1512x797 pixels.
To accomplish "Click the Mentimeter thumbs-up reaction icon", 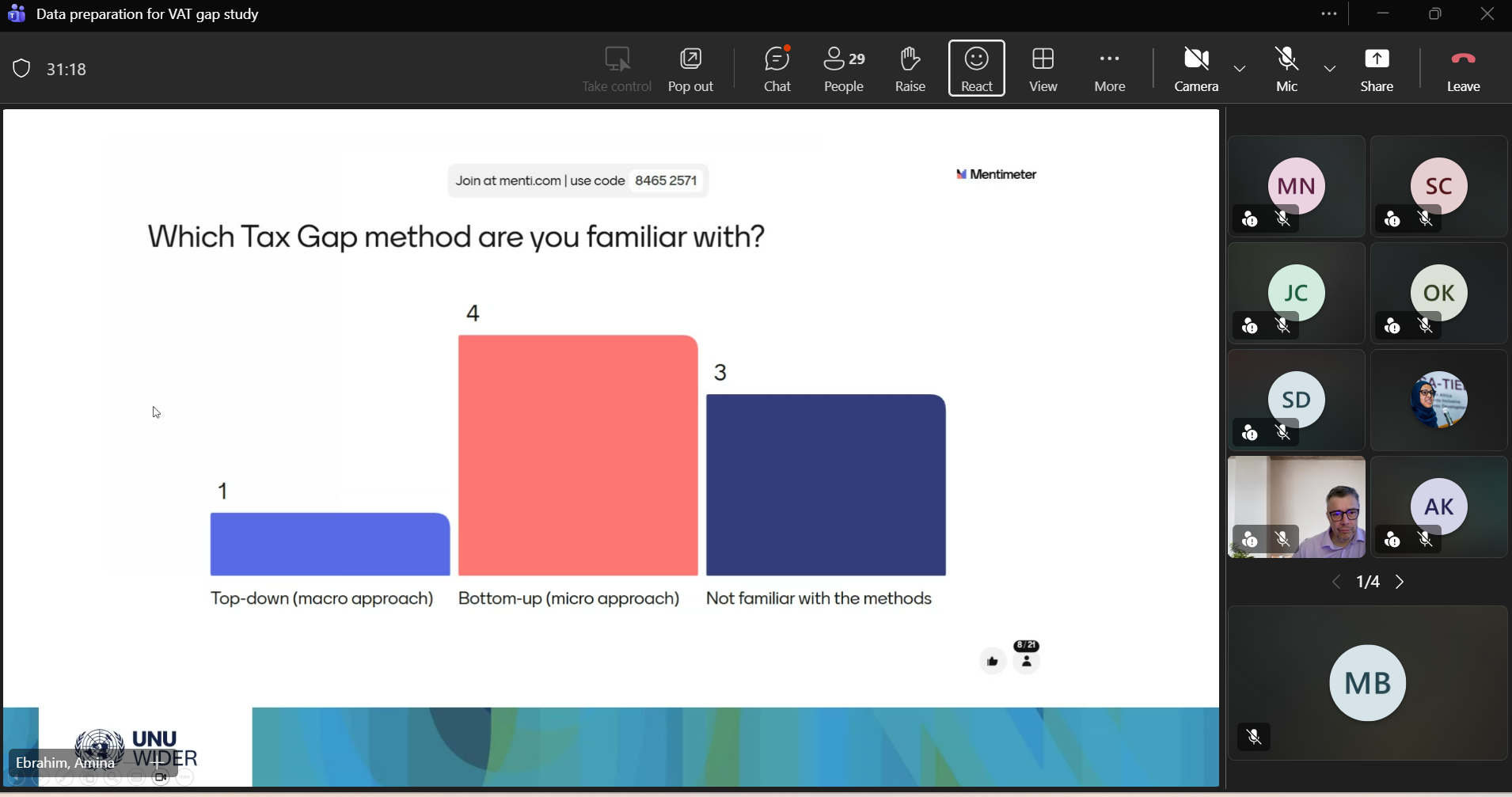I will pyautogui.click(x=992, y=661).
